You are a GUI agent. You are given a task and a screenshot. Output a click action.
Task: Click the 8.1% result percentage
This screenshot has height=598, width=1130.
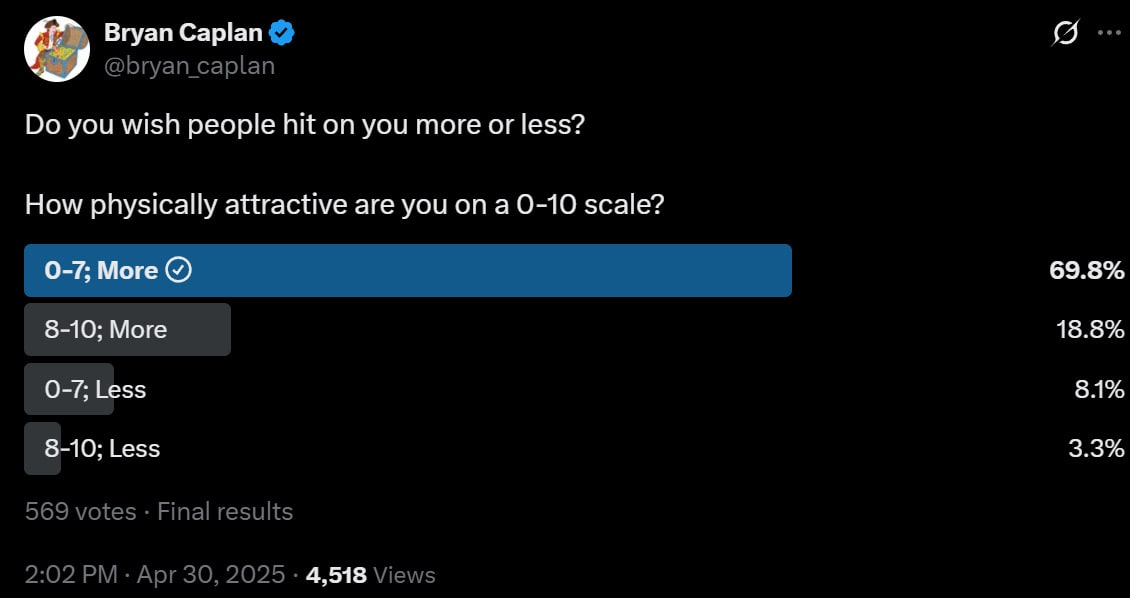point(1099,389)
